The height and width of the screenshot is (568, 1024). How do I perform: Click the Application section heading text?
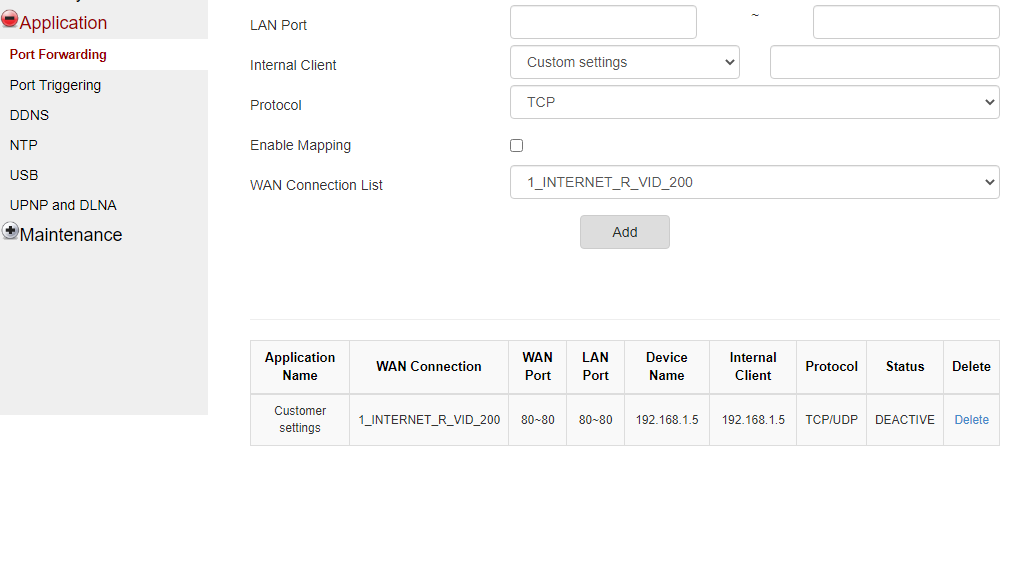63,23
